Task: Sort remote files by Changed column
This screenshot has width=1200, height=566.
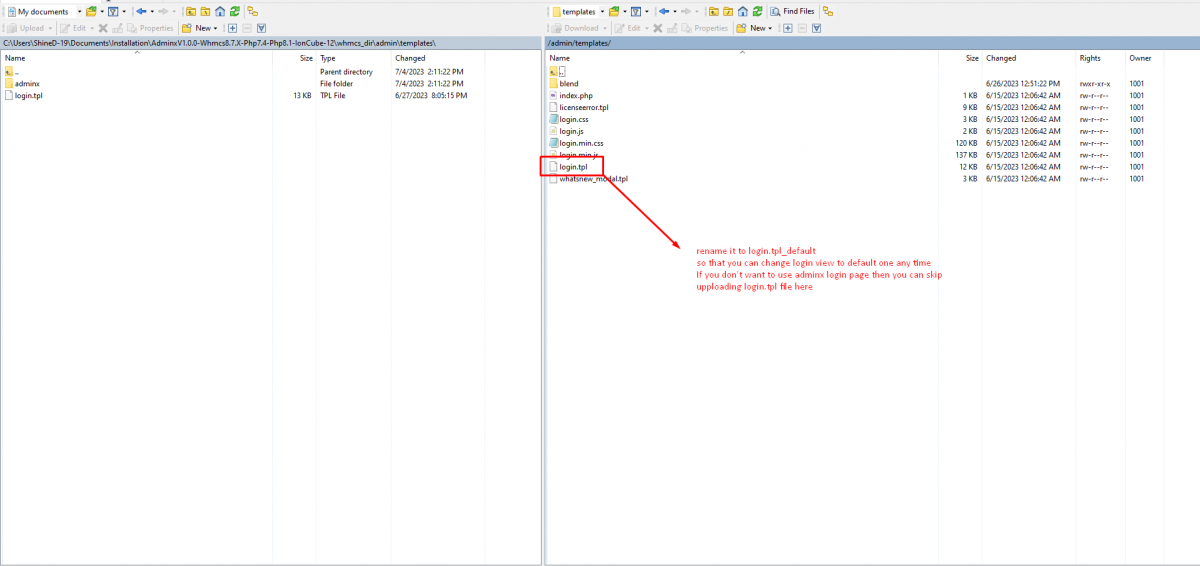Action: click(x=1001, y=58)
